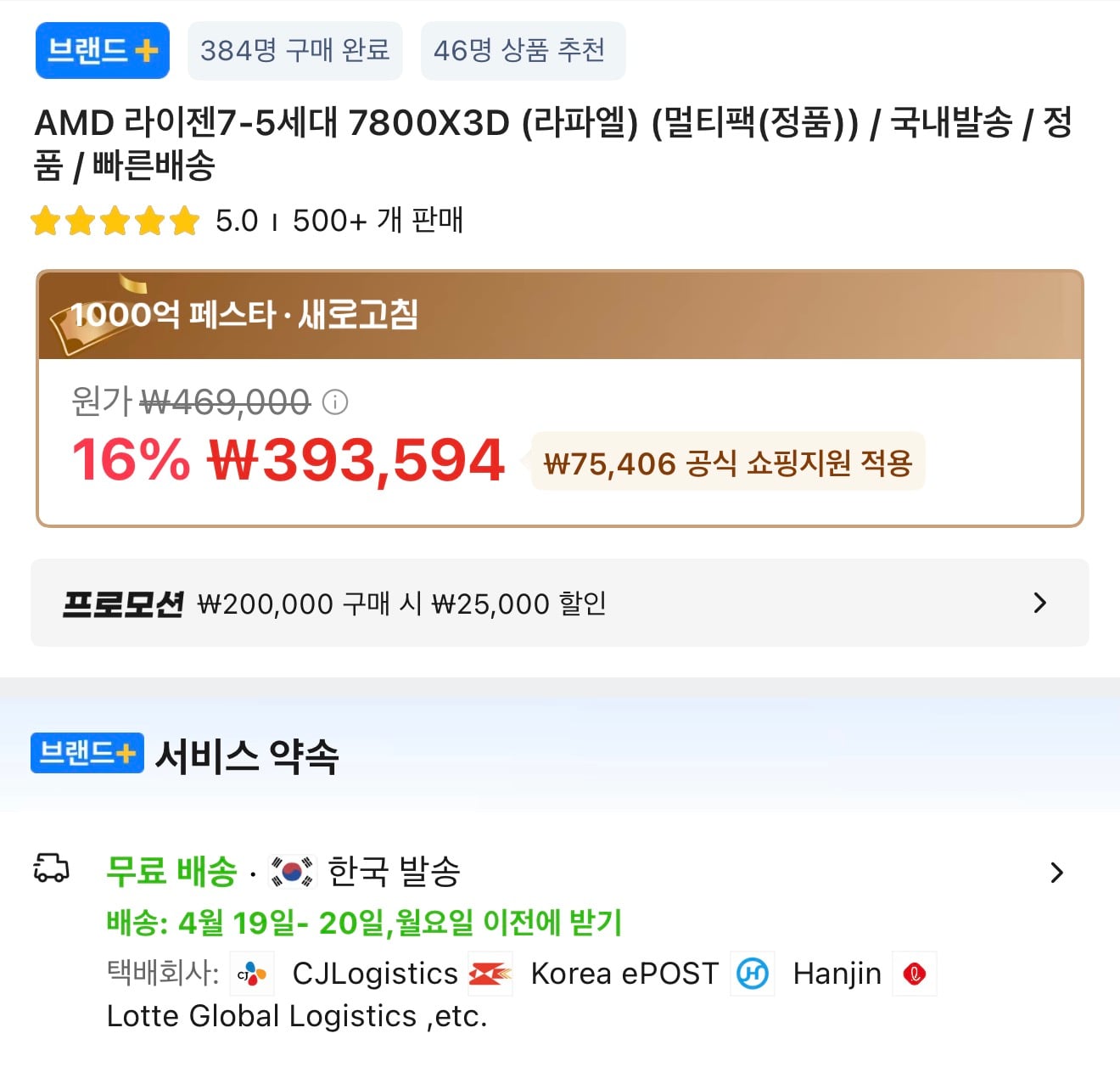The height and width of the screenshot is (1067, 1120).
Task: Expand the 1000억 페스타 새로고침 banner
Action: (x=560, y=316)
